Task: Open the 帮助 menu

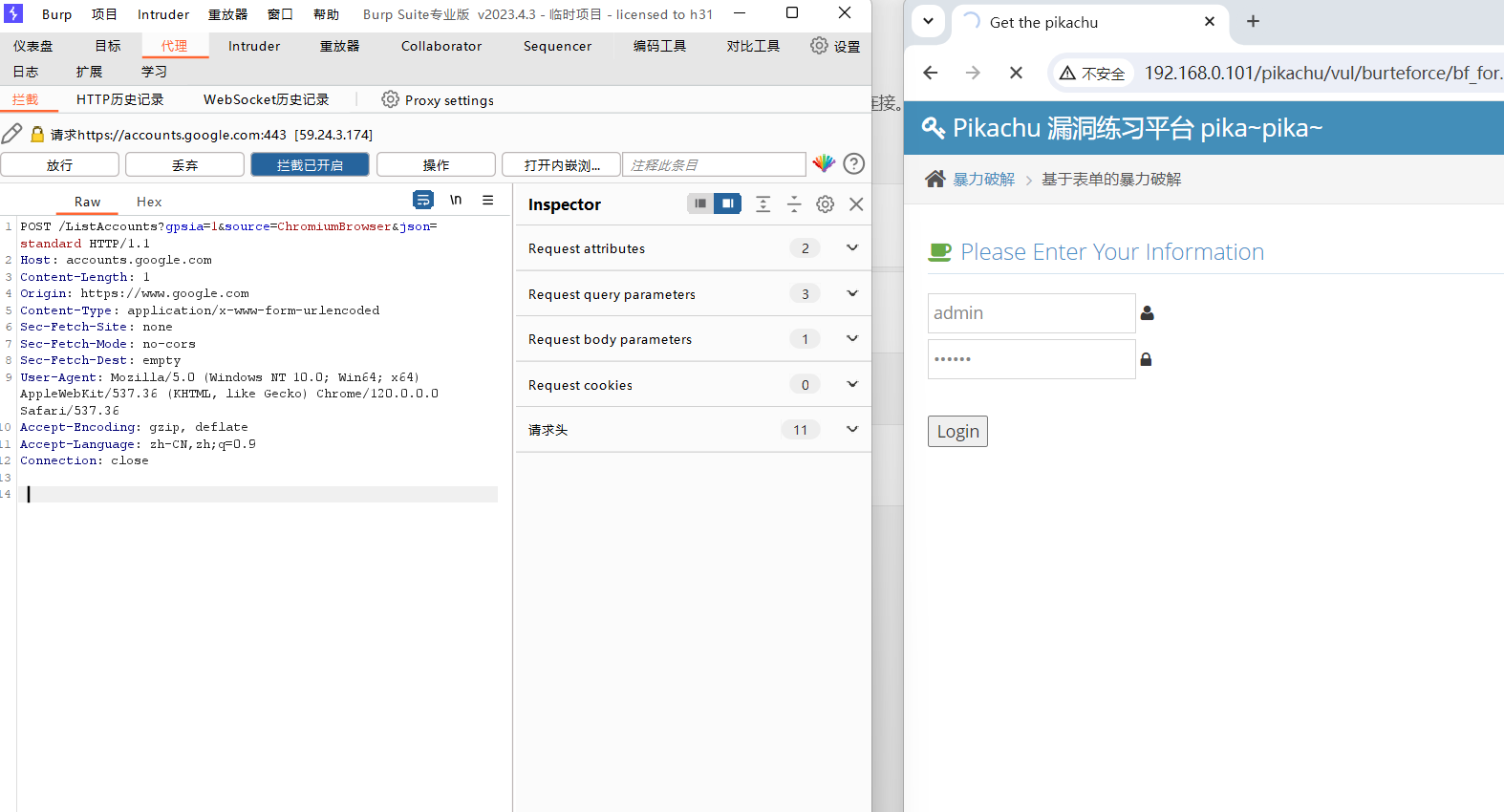Action: (x=326, y=14)
